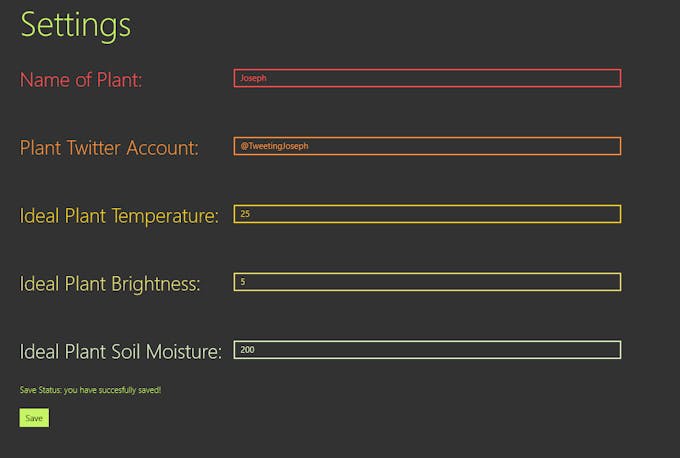Click the red border of the name field
This screenshot has height=458, width=680.
click(427, 69)
